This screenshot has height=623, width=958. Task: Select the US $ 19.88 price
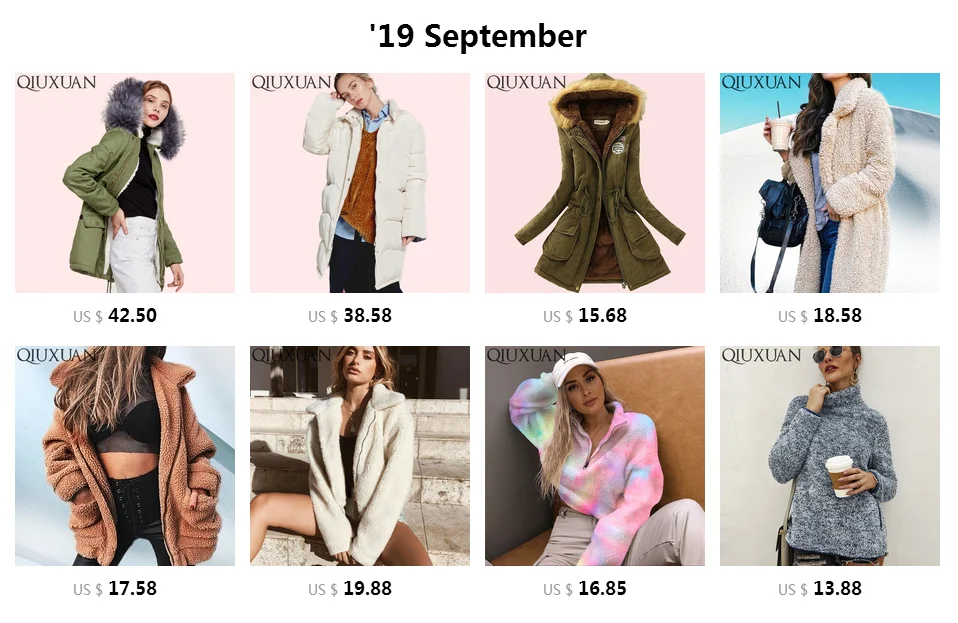point(350,589)
